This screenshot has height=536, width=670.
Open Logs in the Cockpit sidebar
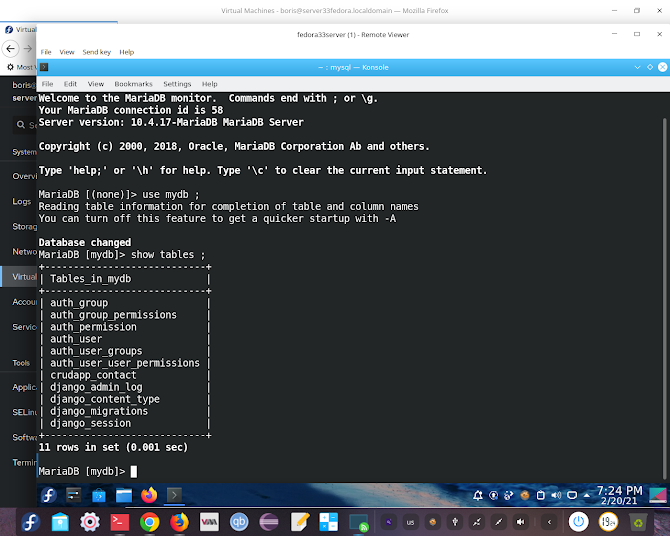point(21,201)
